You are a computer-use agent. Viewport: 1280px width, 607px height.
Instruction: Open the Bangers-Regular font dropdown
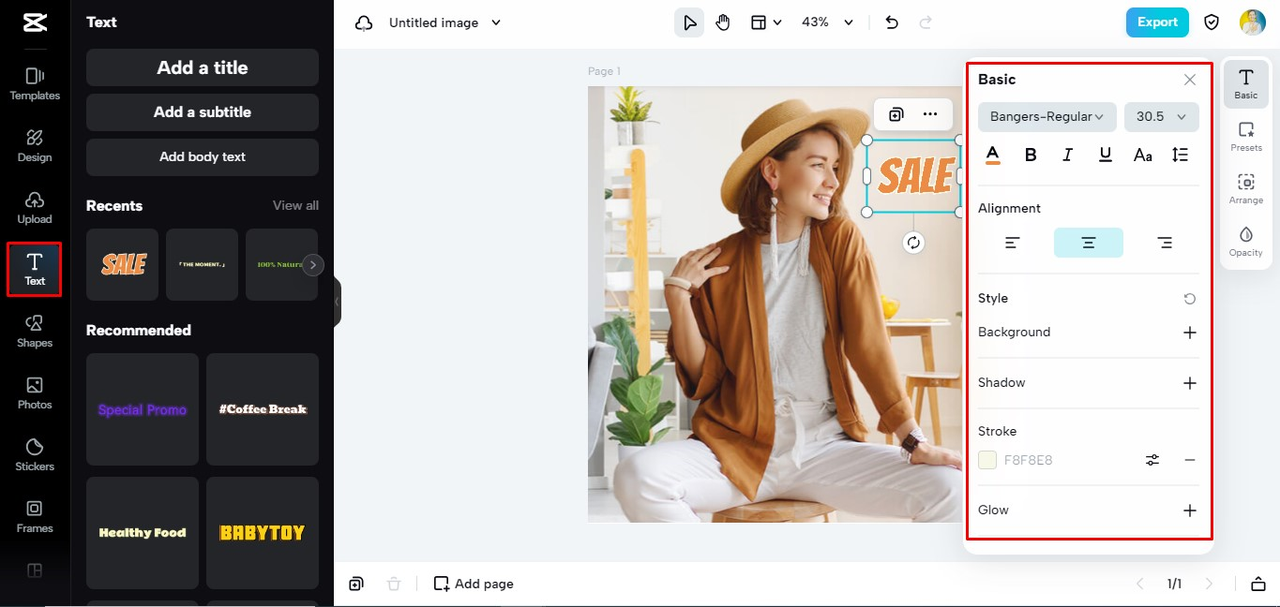coord(1047,116)
